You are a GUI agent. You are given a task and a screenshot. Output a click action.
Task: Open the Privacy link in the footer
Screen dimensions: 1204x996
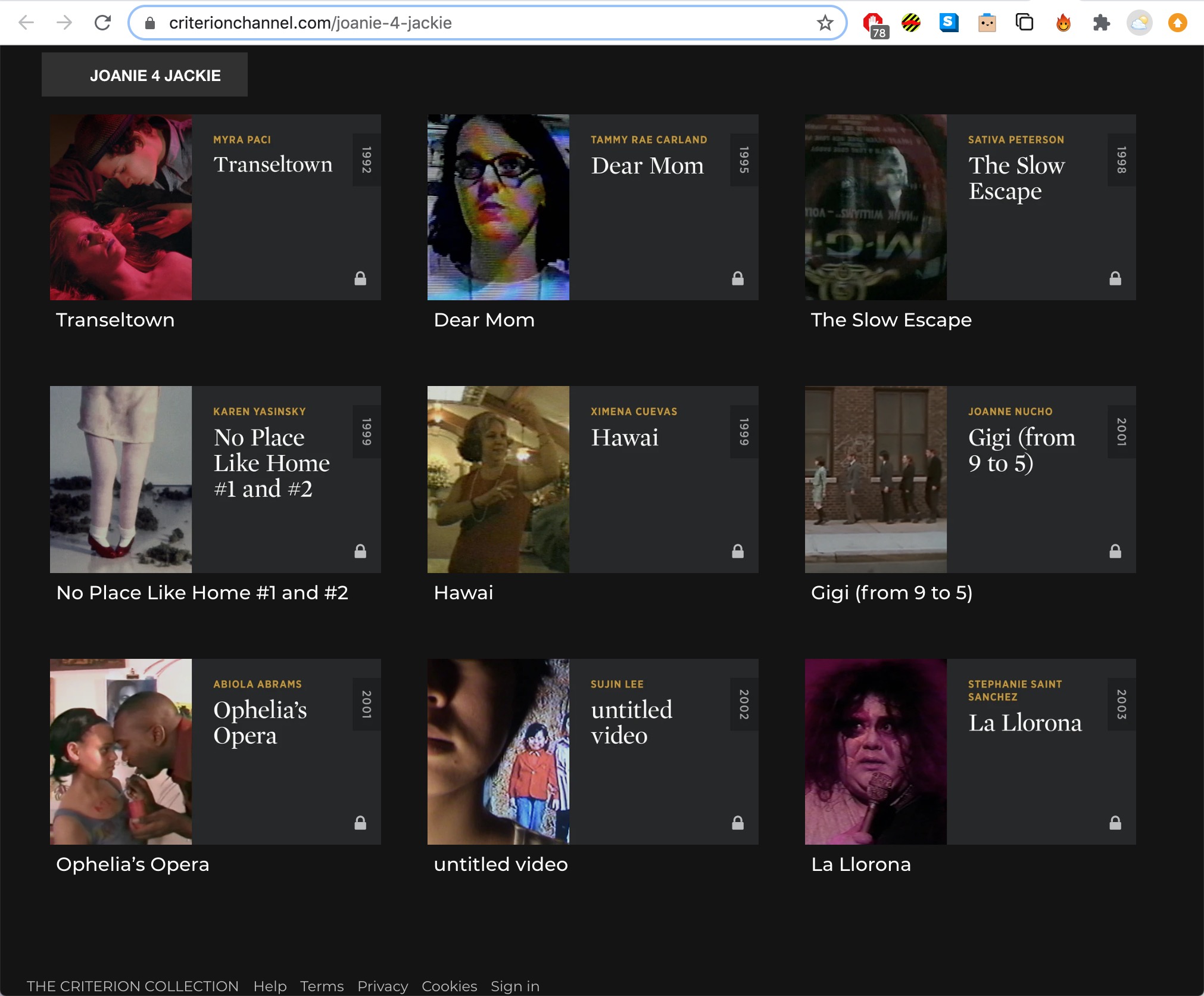(383, 986)
